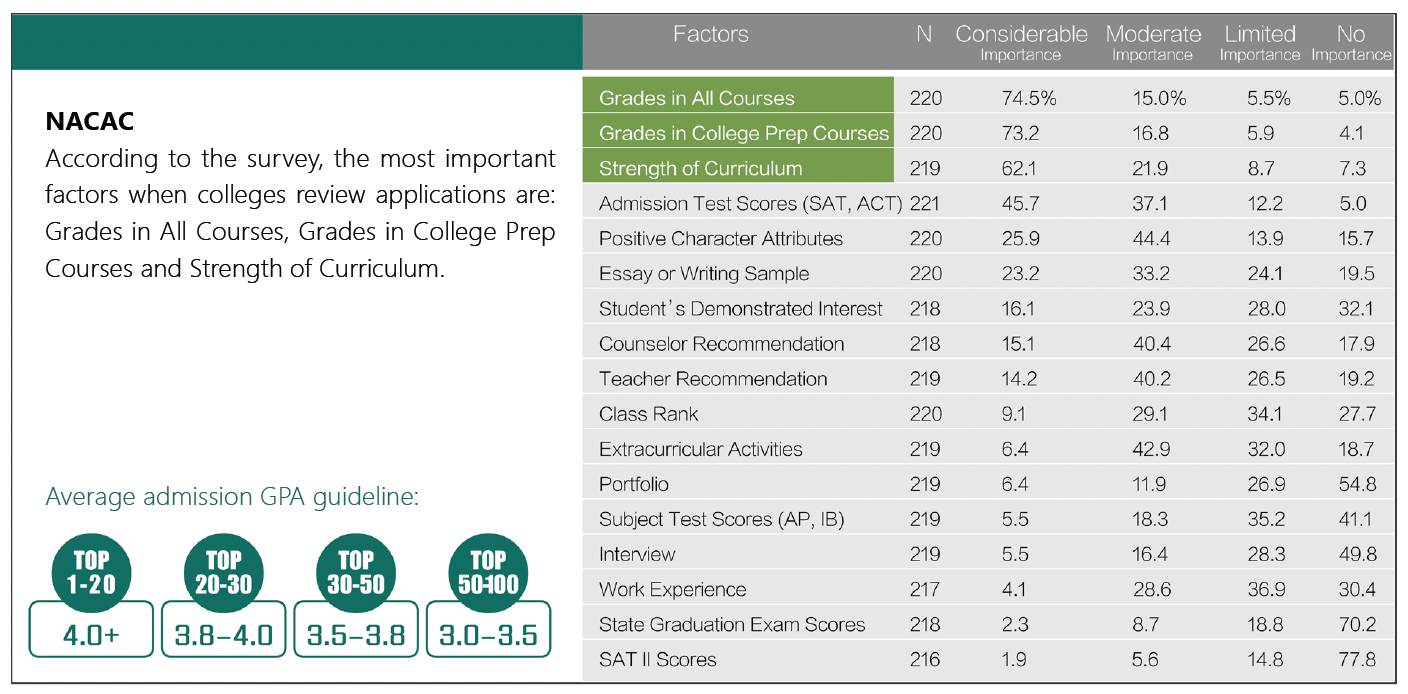Screen dimensions: 1408x694
Task: Select the Grades in College Prep Courses row label
Action: point(743,133)
